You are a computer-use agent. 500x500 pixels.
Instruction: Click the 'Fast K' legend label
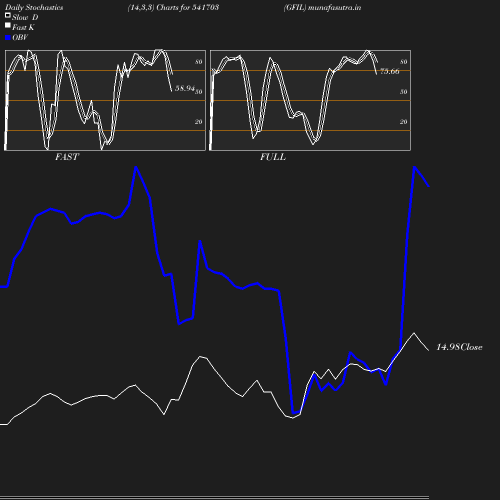coord(23,27)
